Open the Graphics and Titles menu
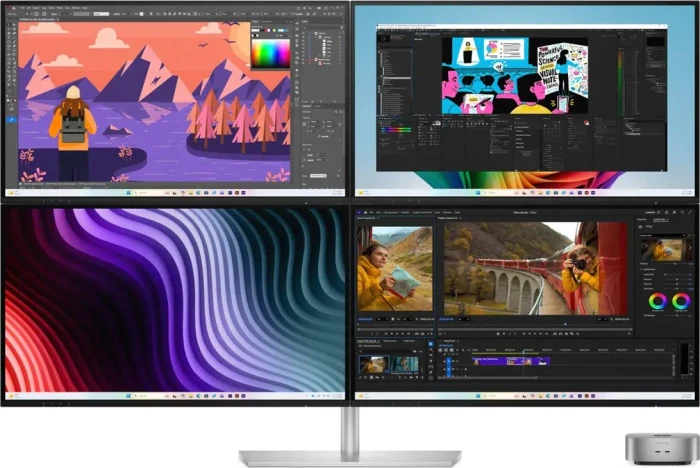This screenshot has width=700, height=468. (x=422, y=212)
